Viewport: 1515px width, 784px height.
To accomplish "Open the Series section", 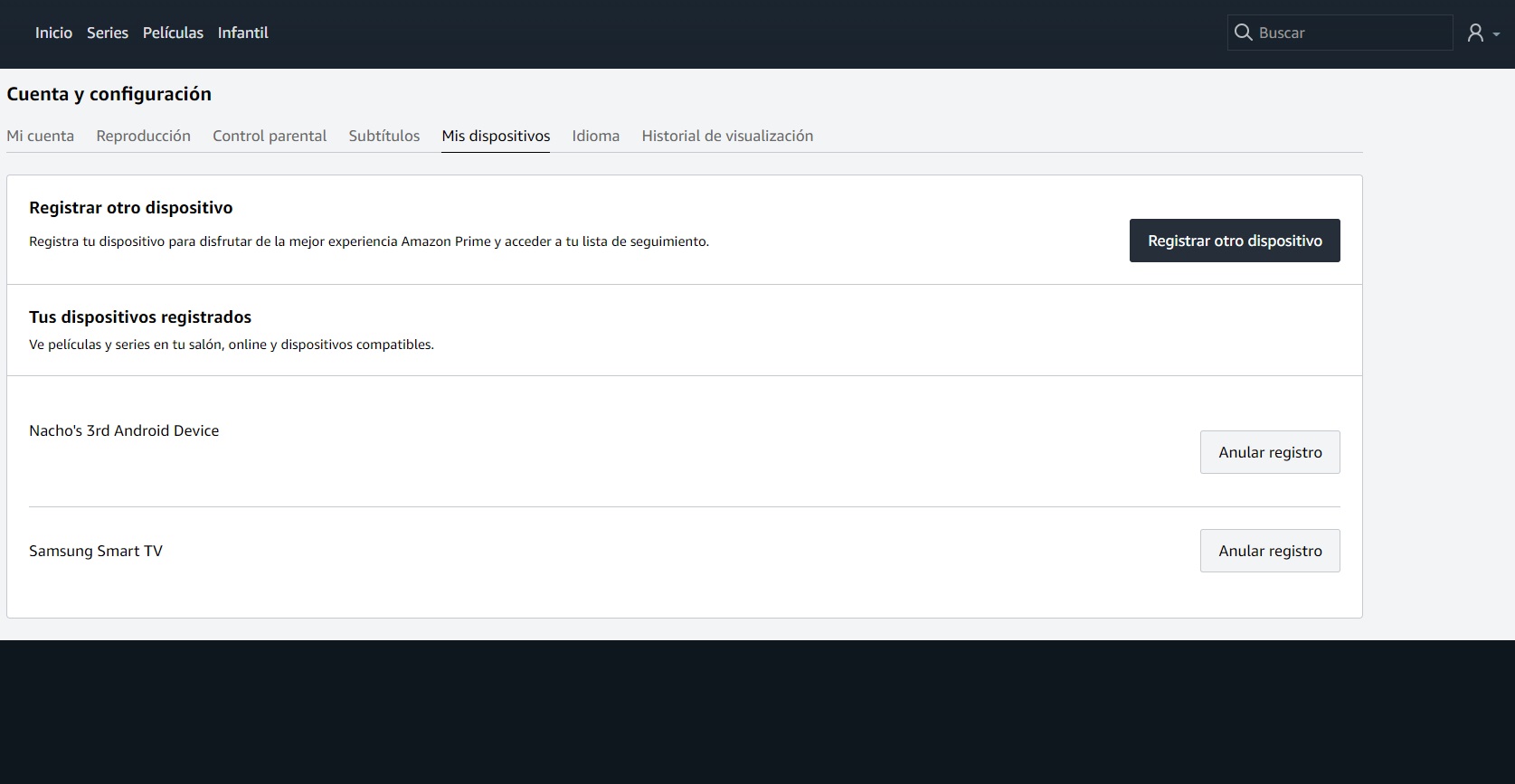I will click(108, 33).
